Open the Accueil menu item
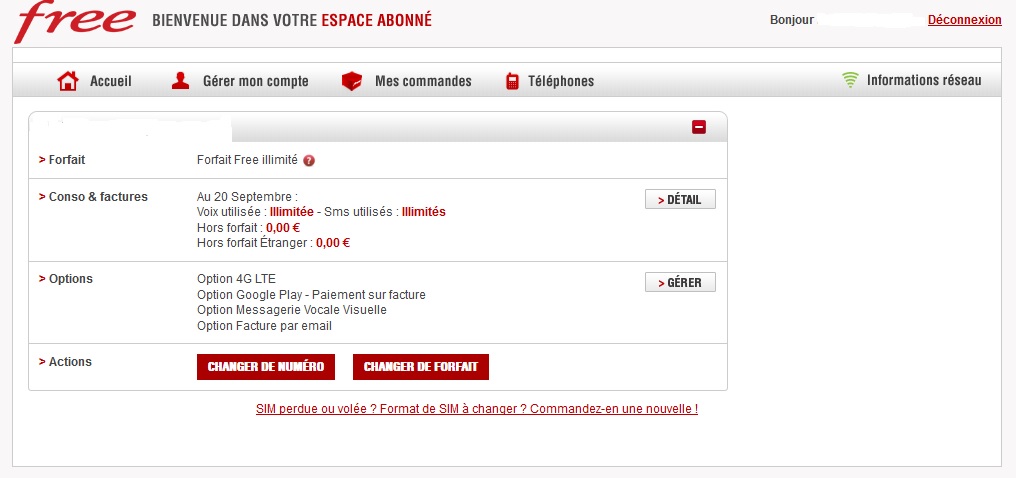Screen dimensions: 1016x478 click(x=110, y=81)
